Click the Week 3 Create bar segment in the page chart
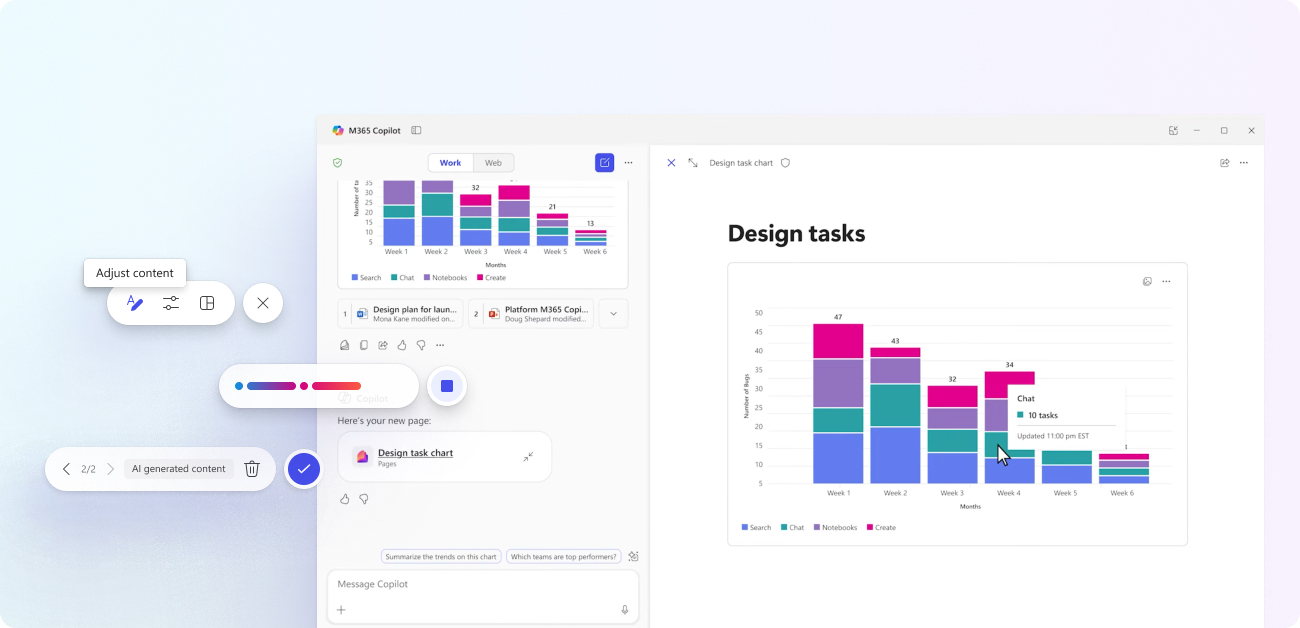The image size is (1300, 628). [x=952, y=396]
